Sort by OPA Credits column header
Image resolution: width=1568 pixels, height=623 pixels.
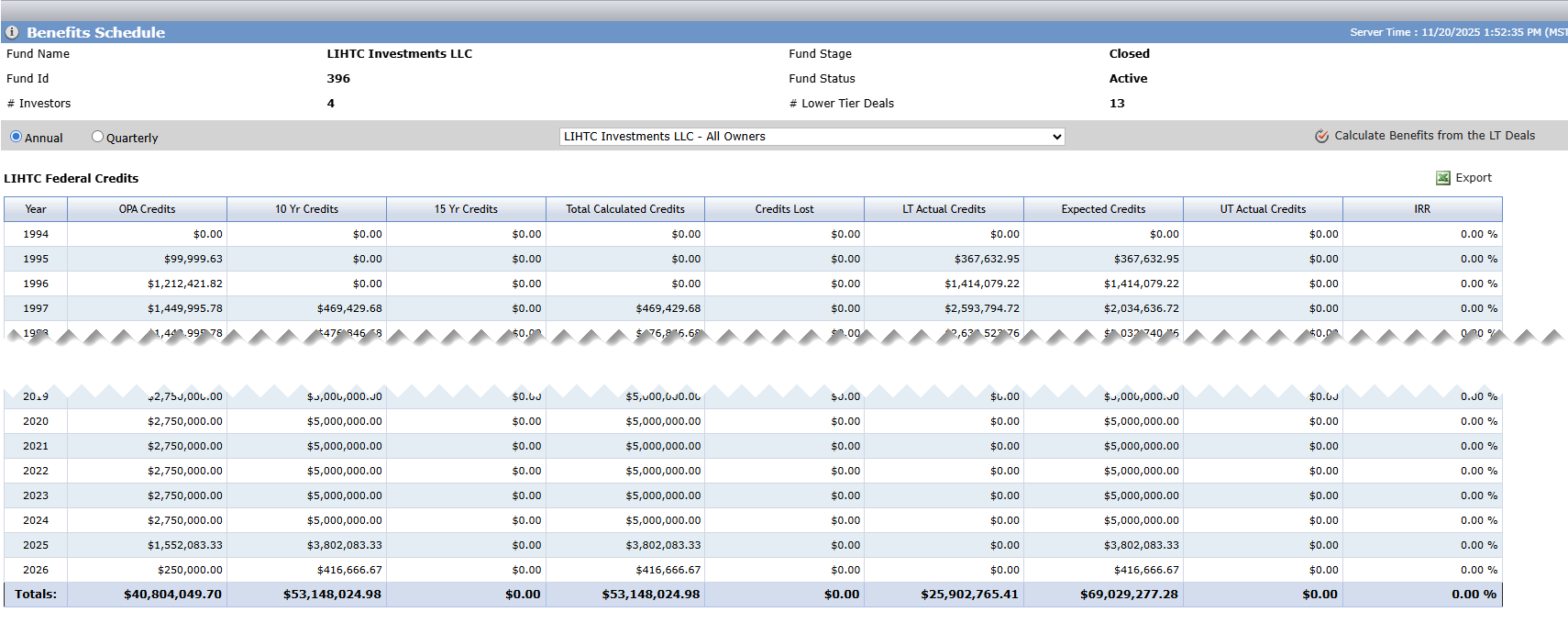pyautogui.click(x=147, y=209)
